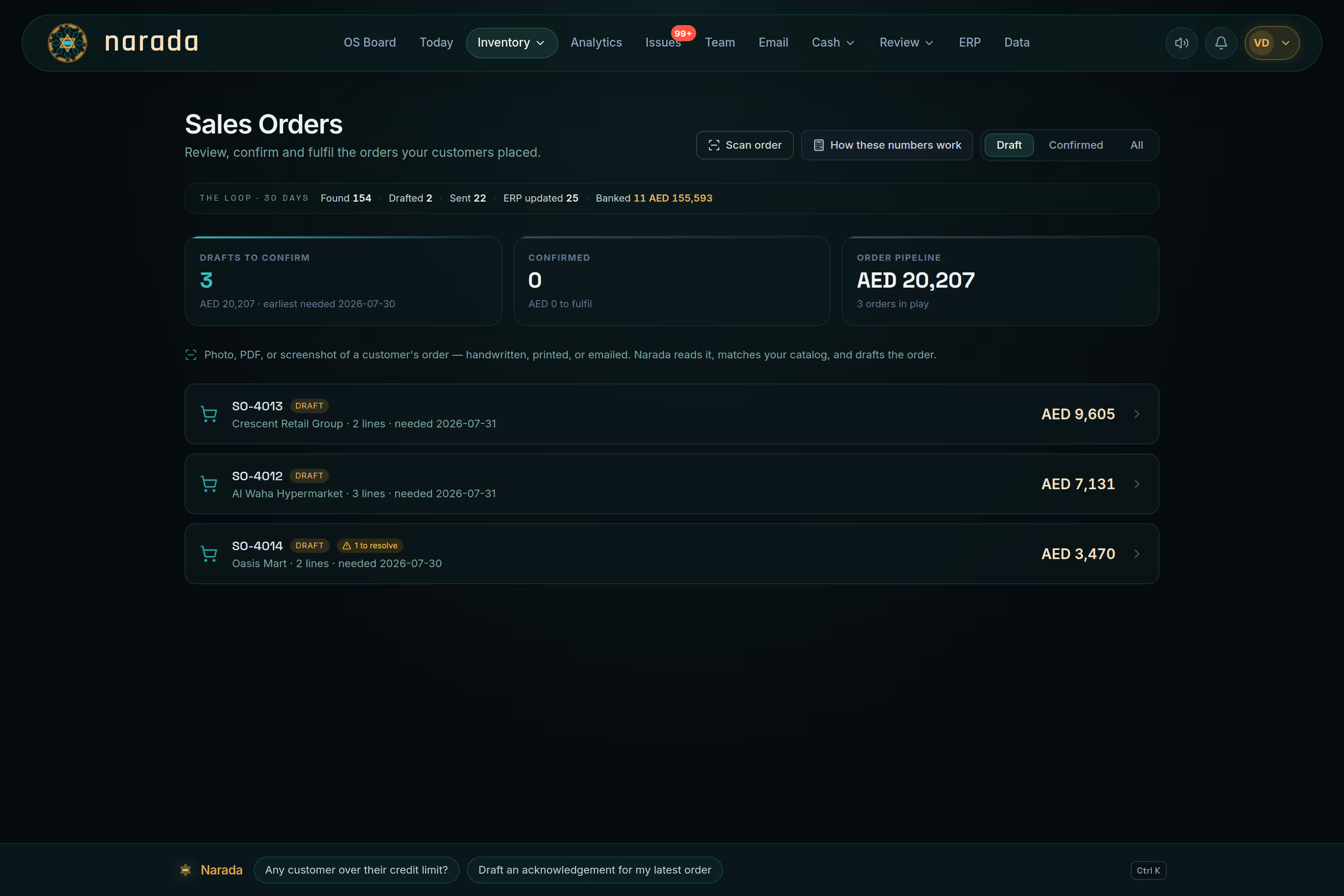The image size is (1344, 896).
Task: Open the ERP page
Action: pos(969,43)
